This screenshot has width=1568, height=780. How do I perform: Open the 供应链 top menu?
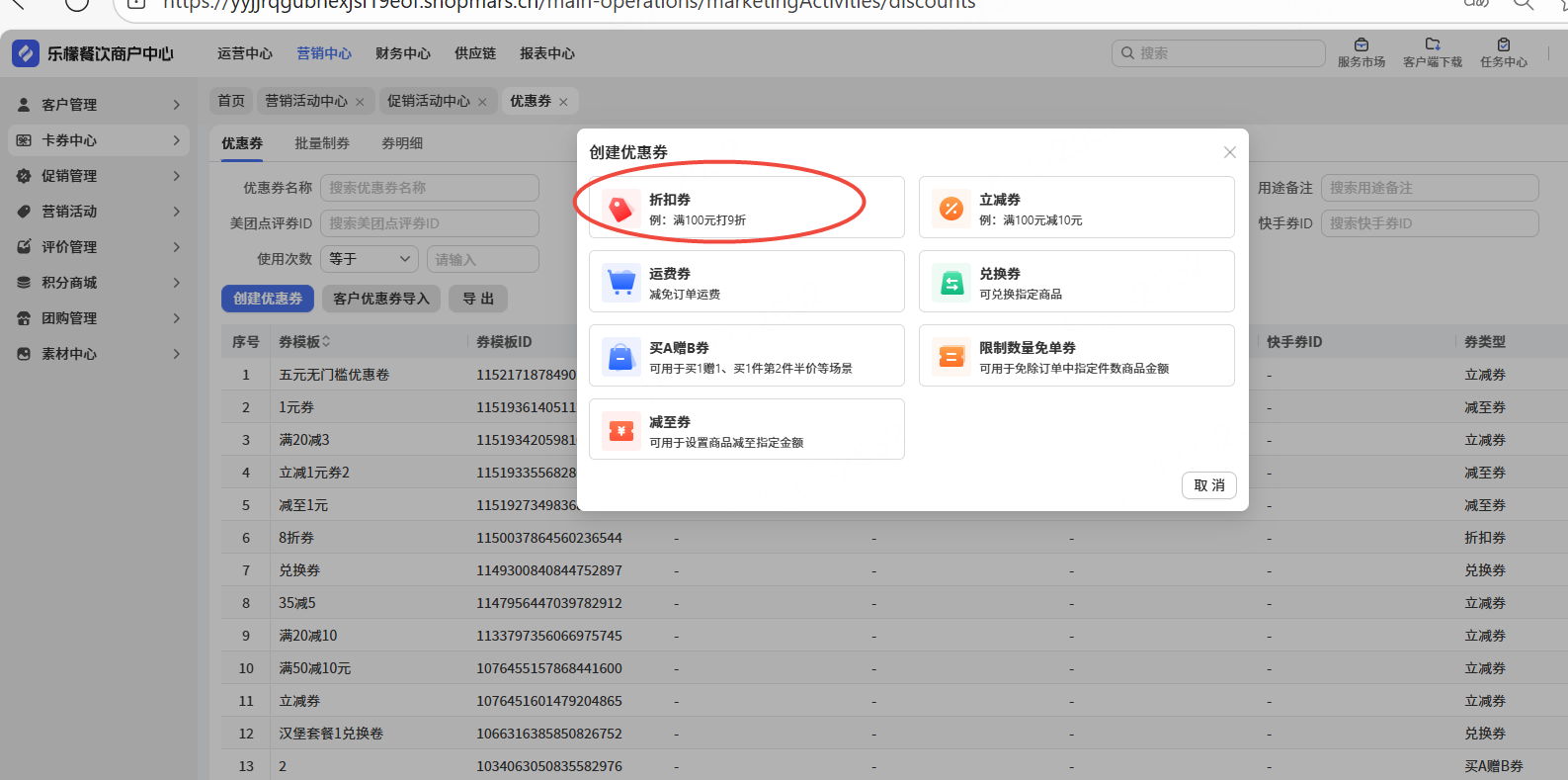[x=475, y=53]
